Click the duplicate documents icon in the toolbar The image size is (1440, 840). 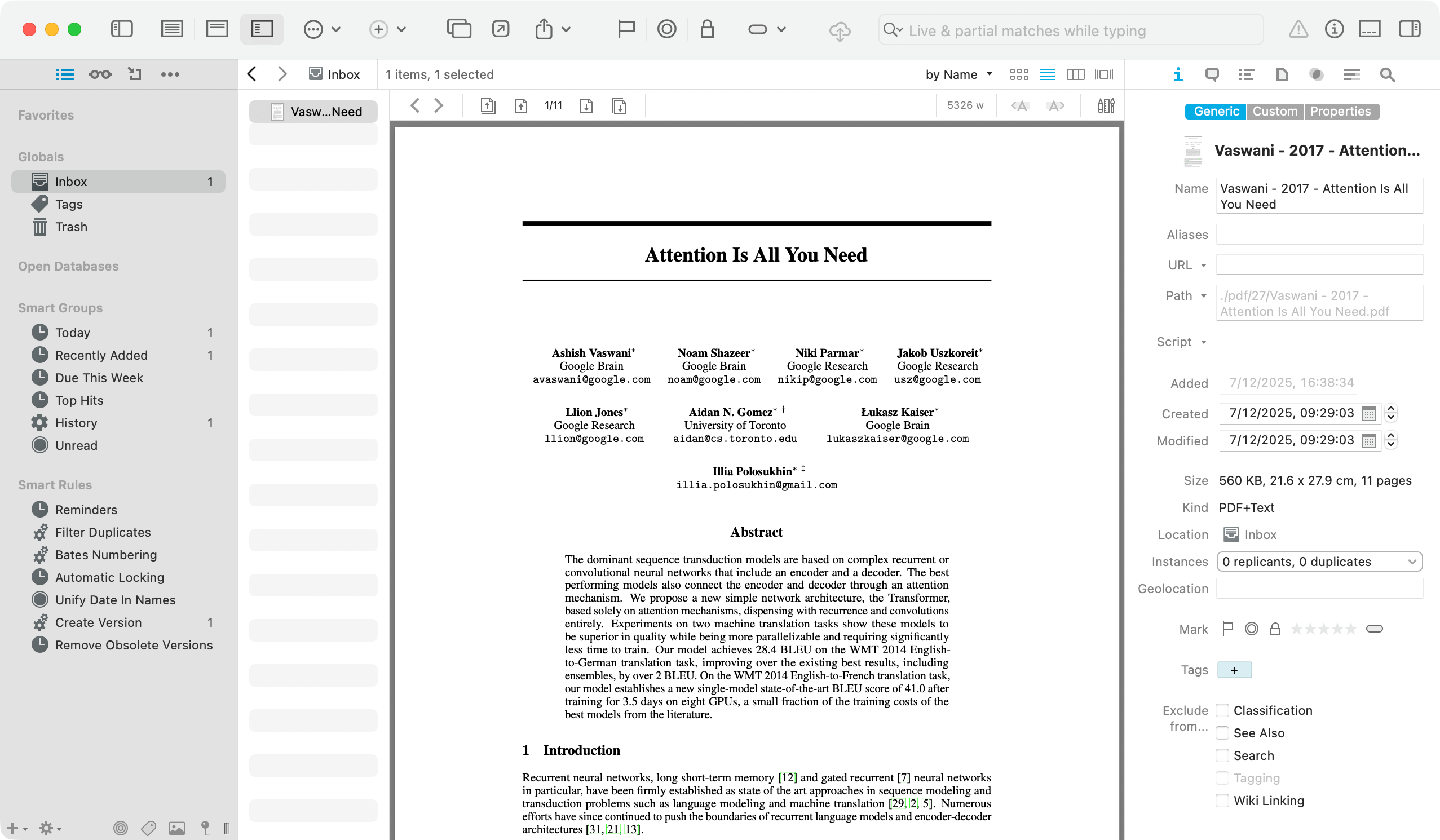click(x=459, y=29)
